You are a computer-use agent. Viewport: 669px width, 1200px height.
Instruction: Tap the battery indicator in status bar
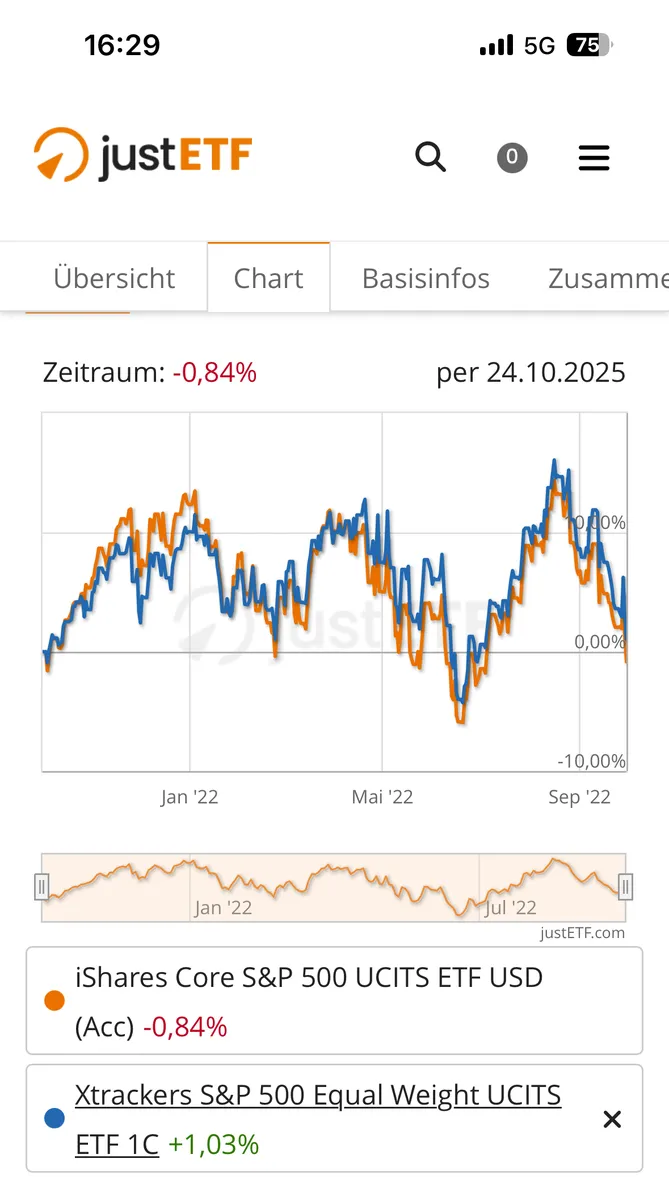coord(588,45)
